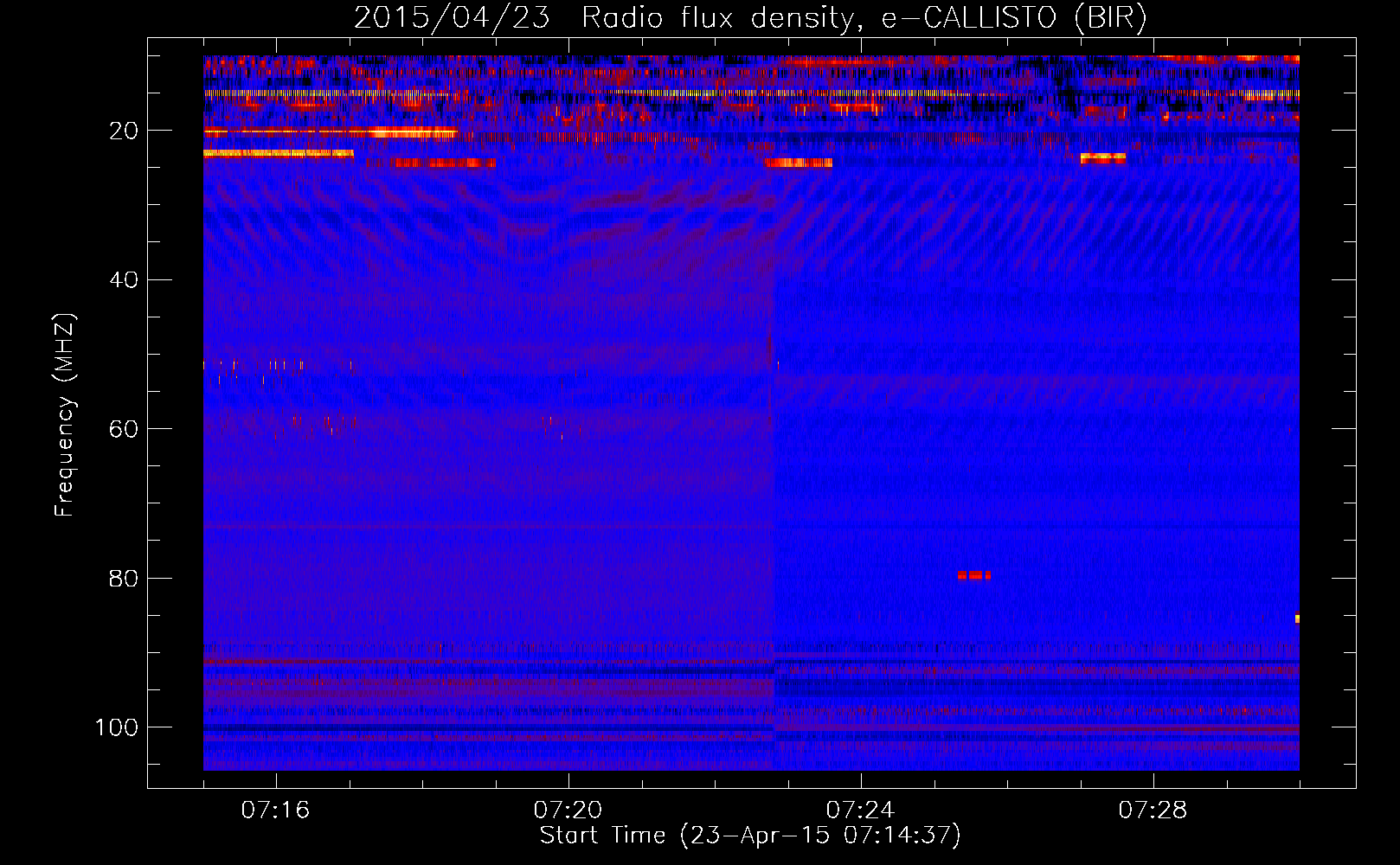Click the 80 frequency tick label
The image size is (1400, 865).
coord(124,578)
